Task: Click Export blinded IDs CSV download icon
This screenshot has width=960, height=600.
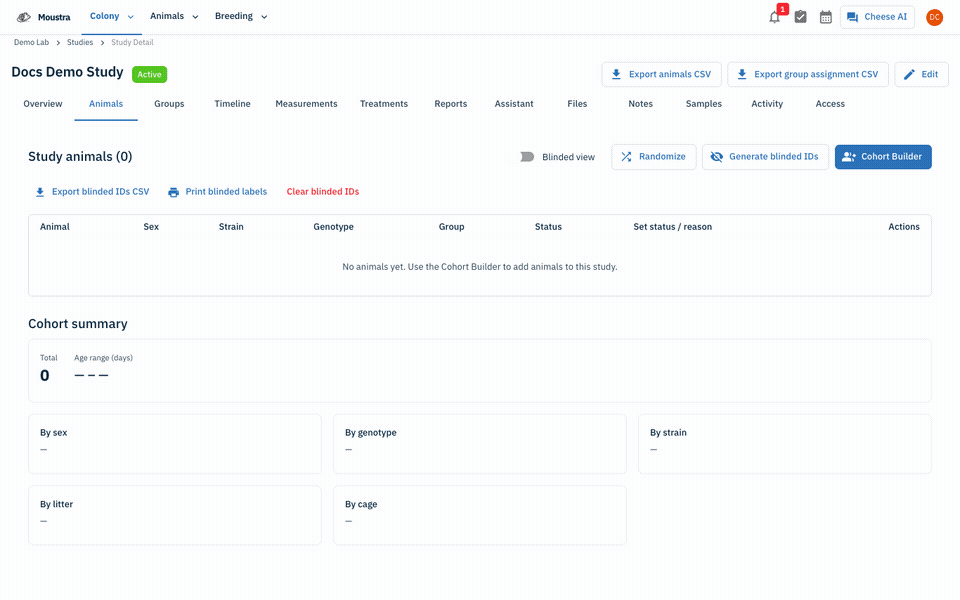Action: [40, 192]
